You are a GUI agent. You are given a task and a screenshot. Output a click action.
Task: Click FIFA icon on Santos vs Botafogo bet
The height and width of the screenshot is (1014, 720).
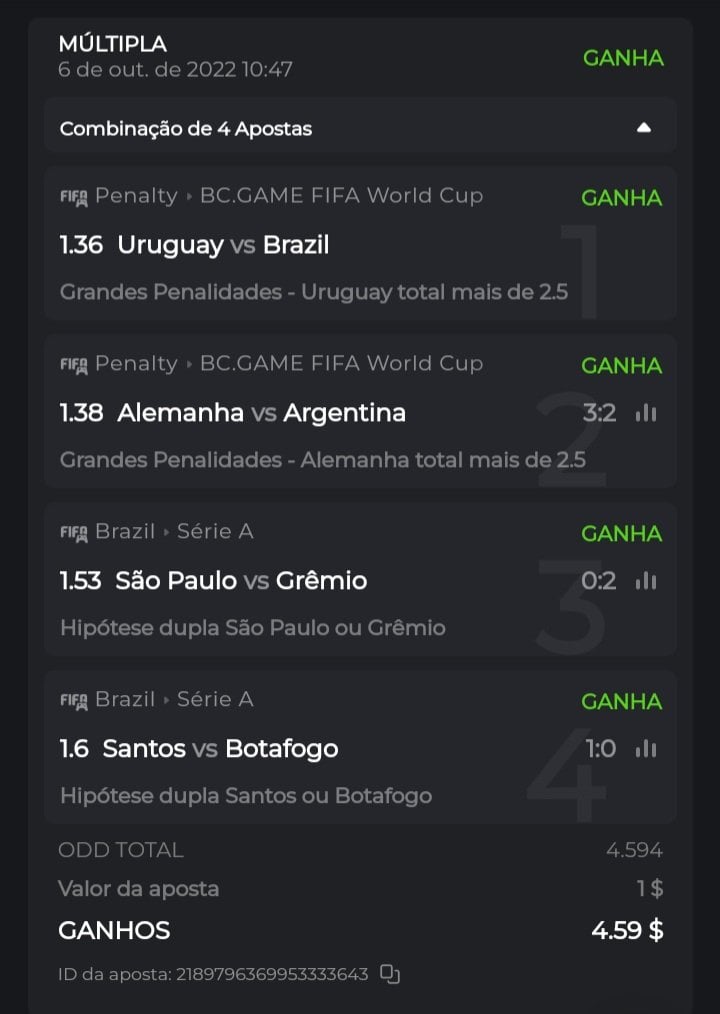pos(74,701)
